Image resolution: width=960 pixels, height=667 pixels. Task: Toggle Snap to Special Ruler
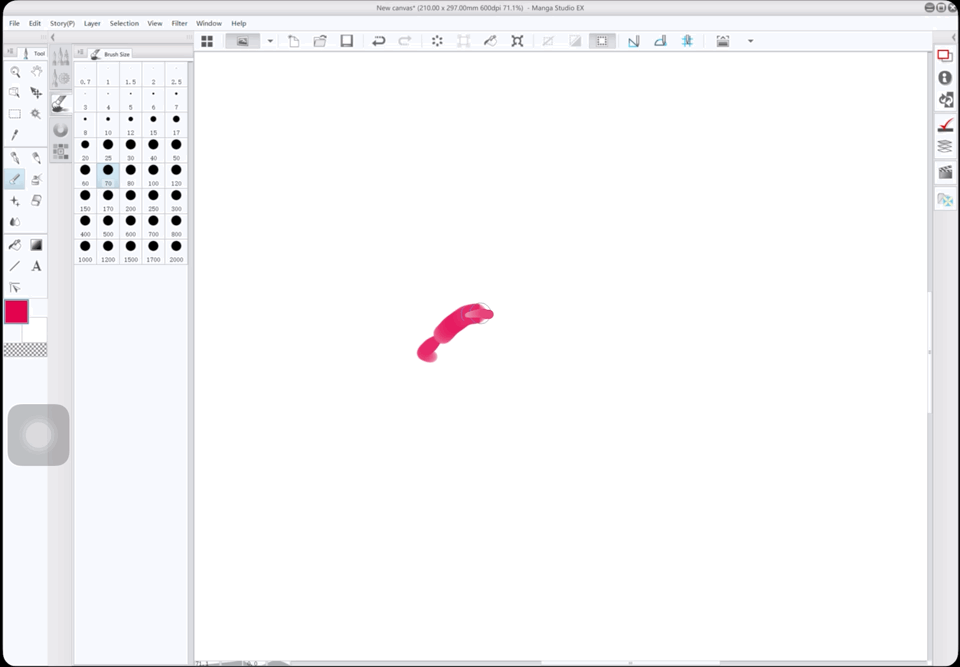pos(660,41)
